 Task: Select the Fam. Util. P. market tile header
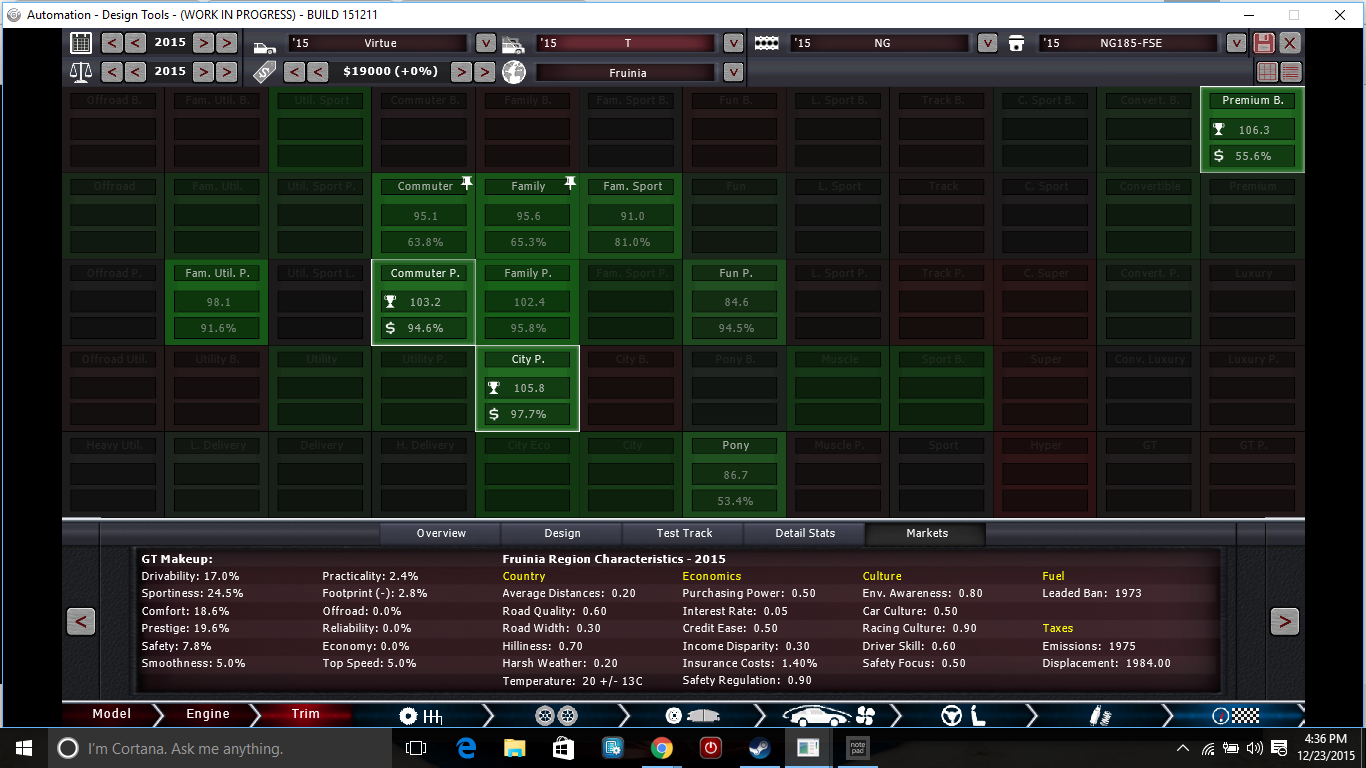coord(217,273)
